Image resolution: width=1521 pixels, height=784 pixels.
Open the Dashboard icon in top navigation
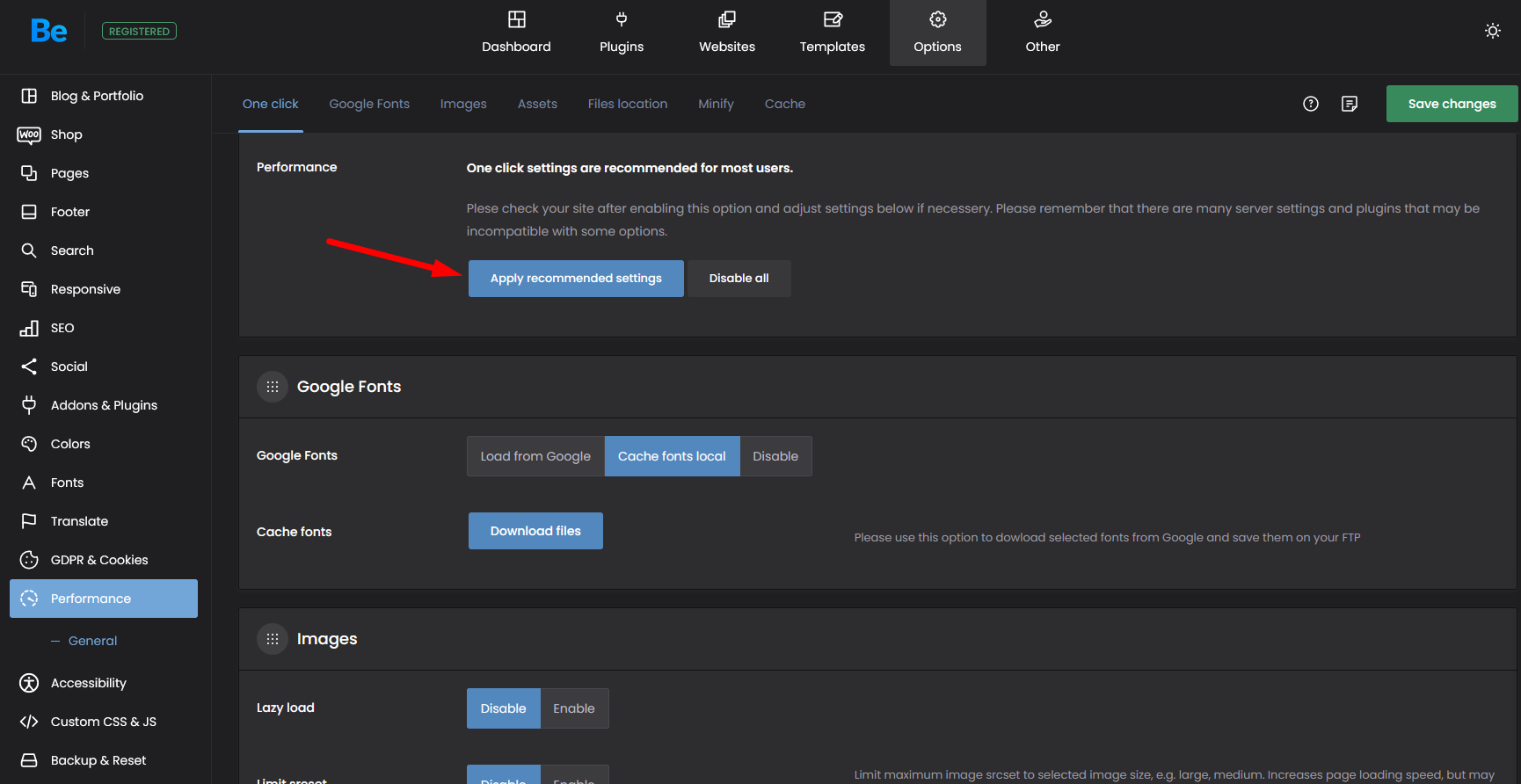517,19
